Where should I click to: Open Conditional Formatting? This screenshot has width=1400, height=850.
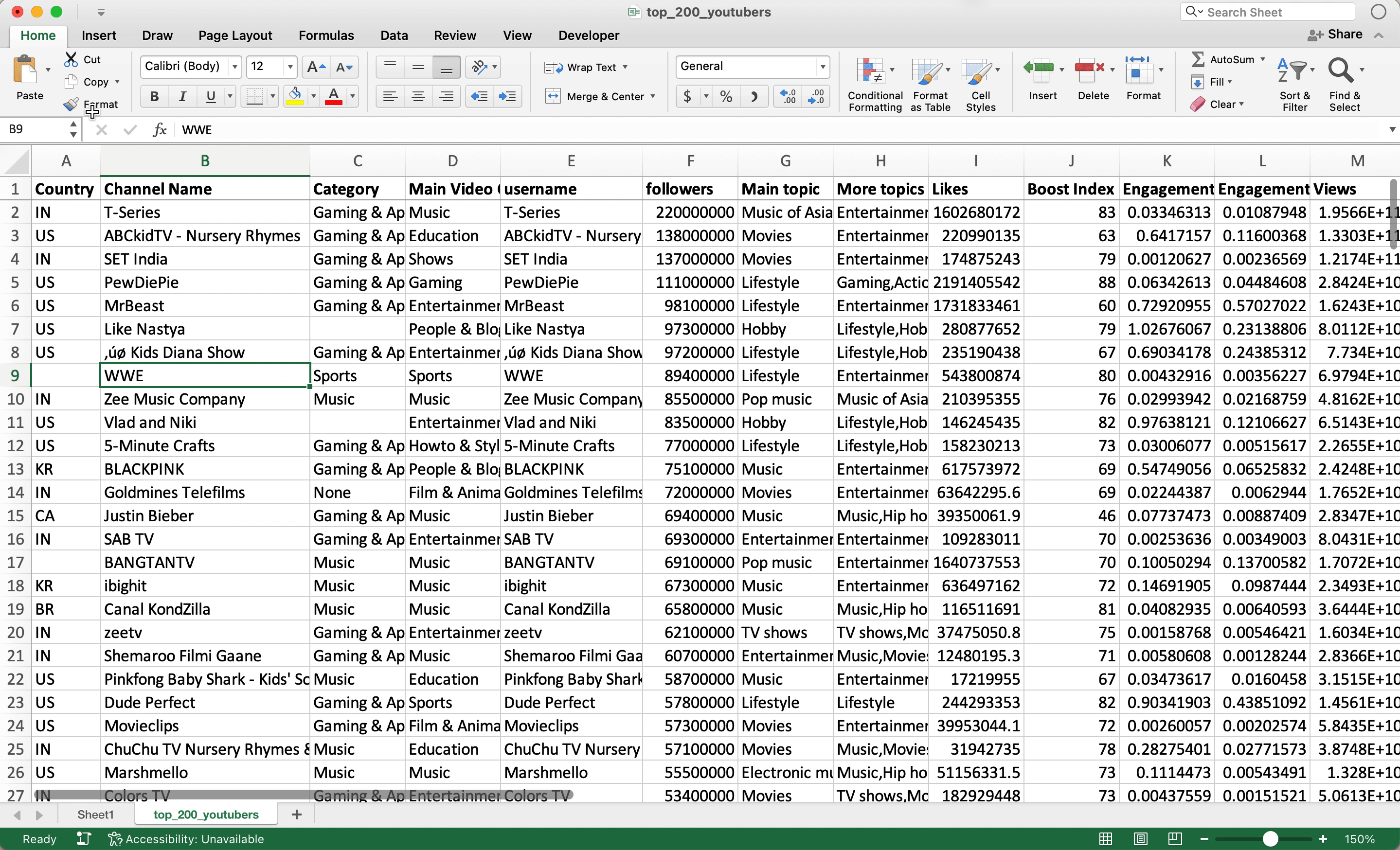pos(875,84)
